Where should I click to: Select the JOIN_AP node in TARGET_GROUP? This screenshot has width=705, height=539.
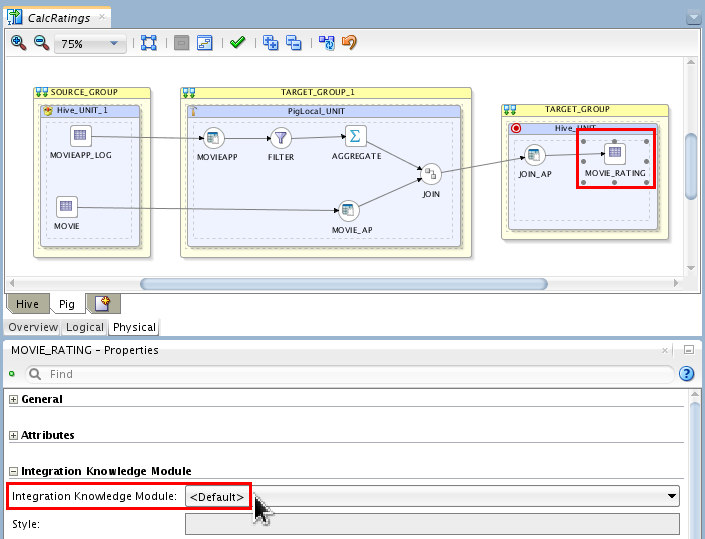click(x=535, y=156)
